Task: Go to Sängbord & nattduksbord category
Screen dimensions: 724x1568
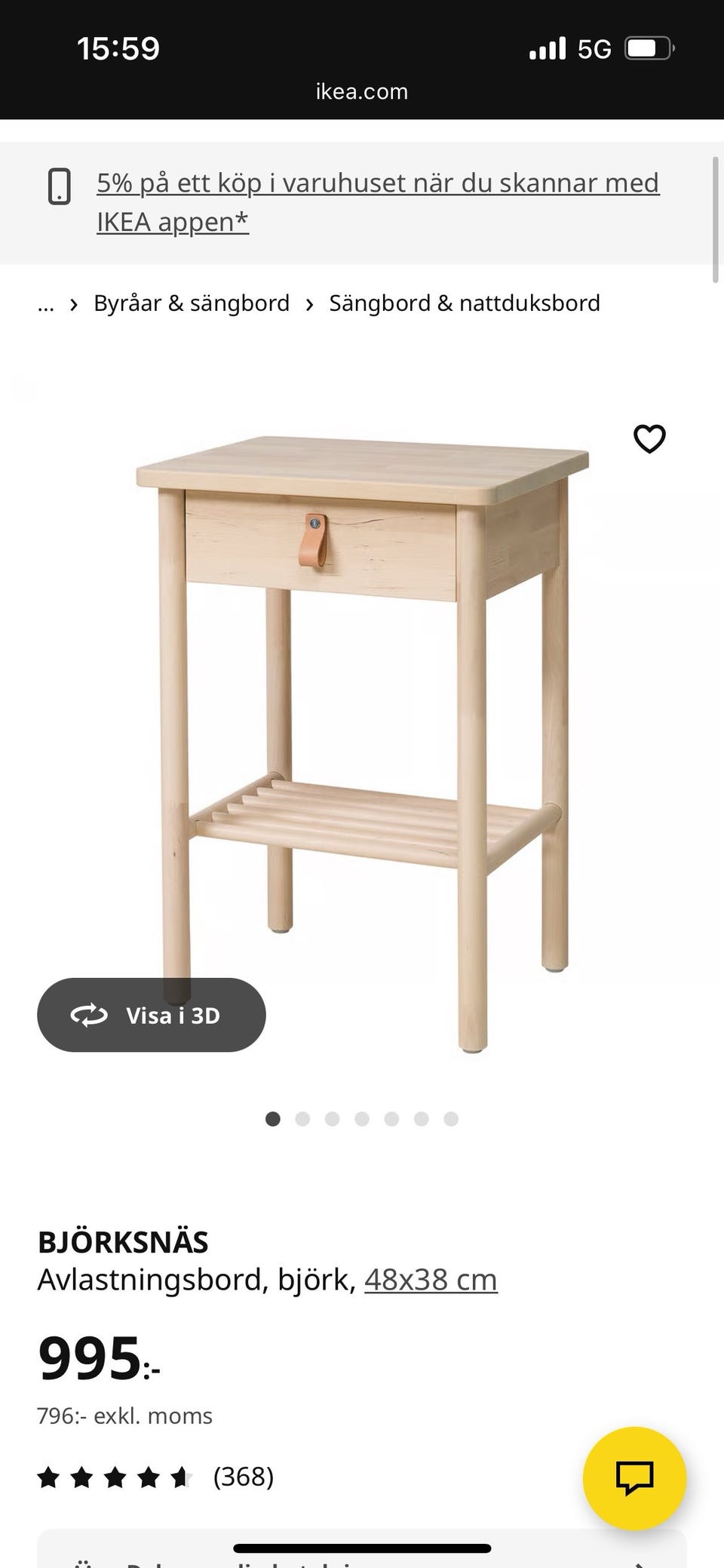Action: point(465,303)
